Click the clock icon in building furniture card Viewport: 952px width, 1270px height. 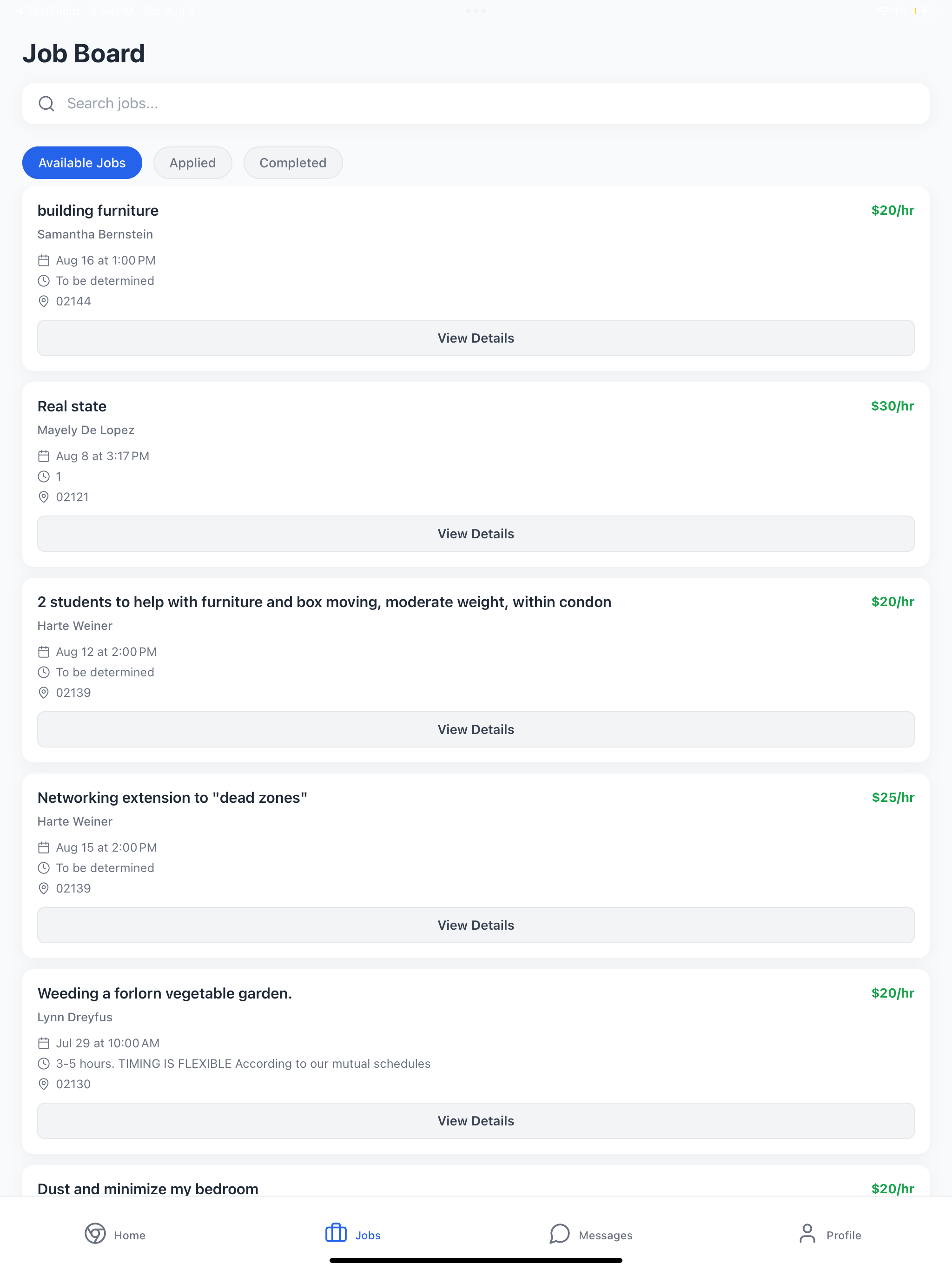point(44,281)
